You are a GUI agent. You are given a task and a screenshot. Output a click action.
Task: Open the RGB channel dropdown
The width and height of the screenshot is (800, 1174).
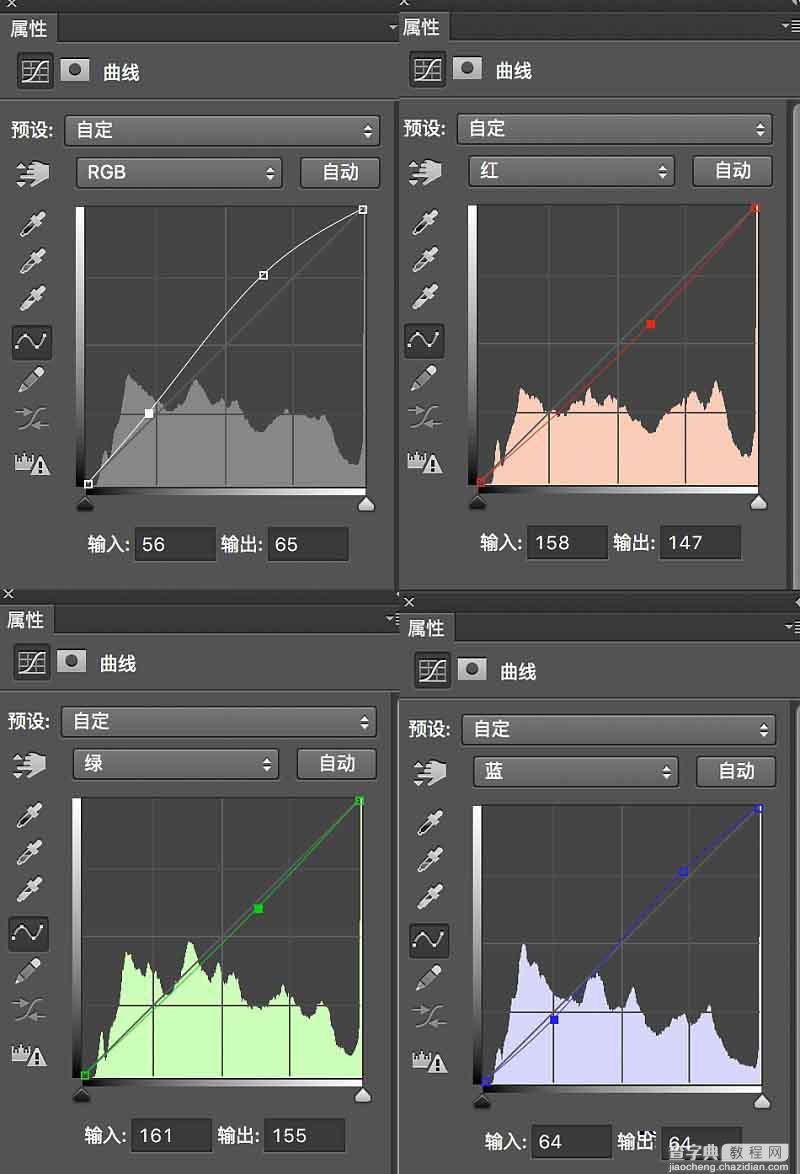point(179,172)
